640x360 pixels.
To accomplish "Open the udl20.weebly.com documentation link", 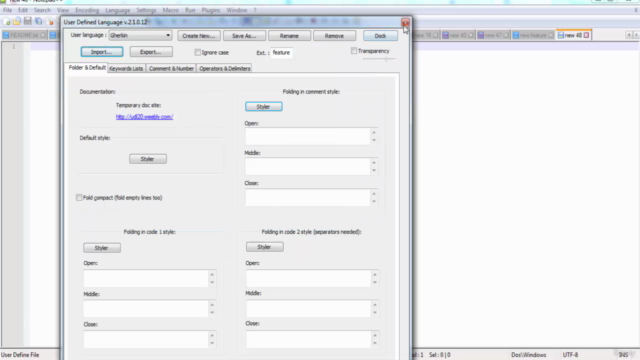I will [x=144, y=117].
